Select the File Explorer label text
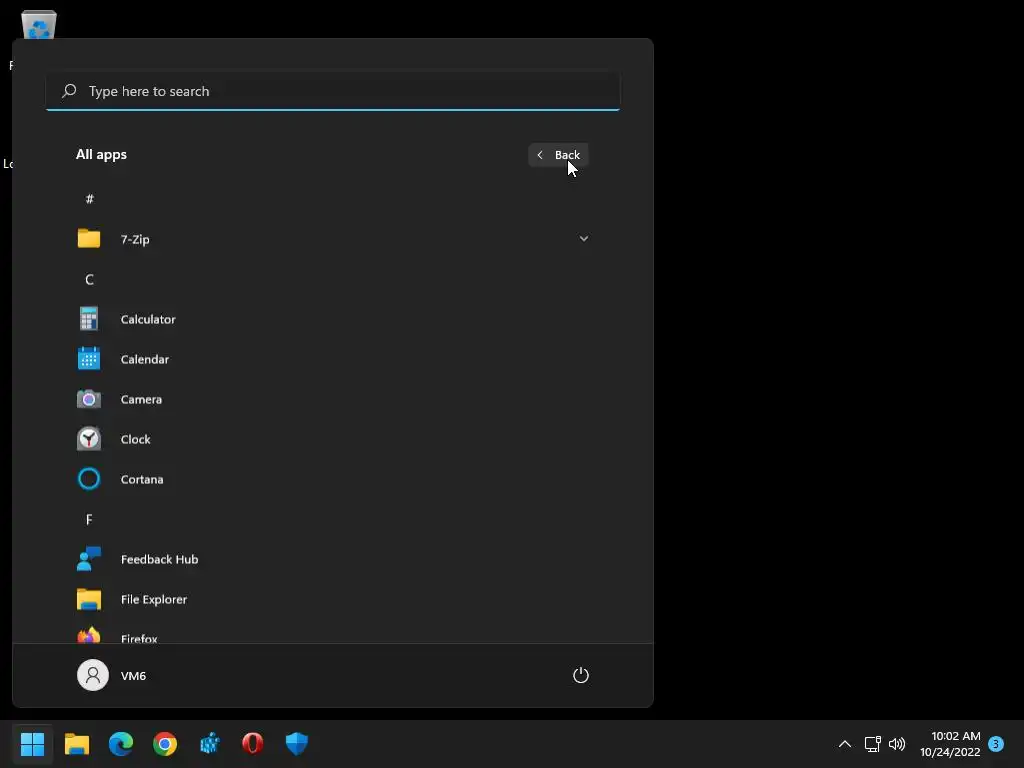This screenshot has height=768, width=1024. [x=153, y=600]
